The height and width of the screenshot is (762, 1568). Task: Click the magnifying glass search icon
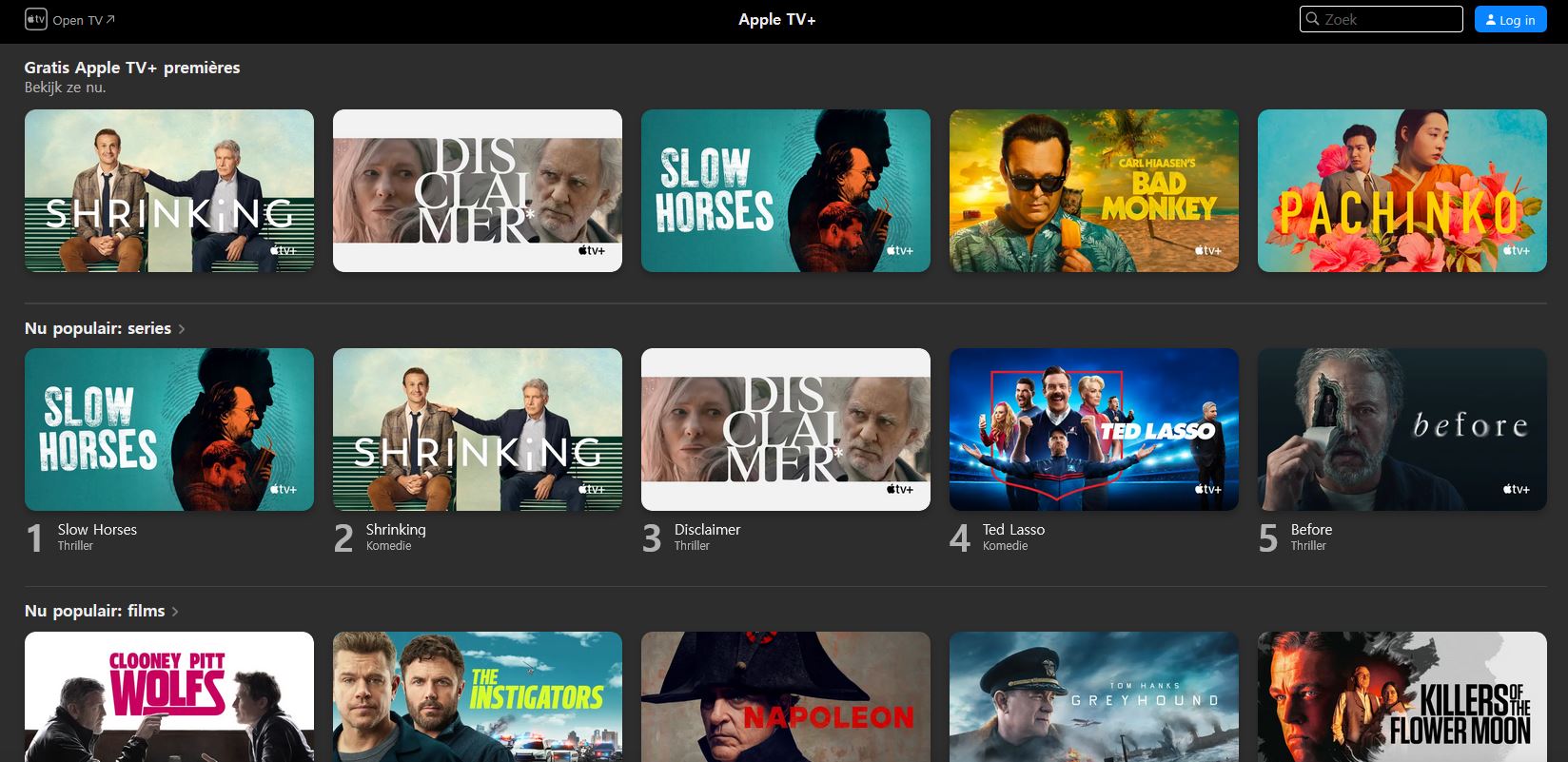point(1313,19)
